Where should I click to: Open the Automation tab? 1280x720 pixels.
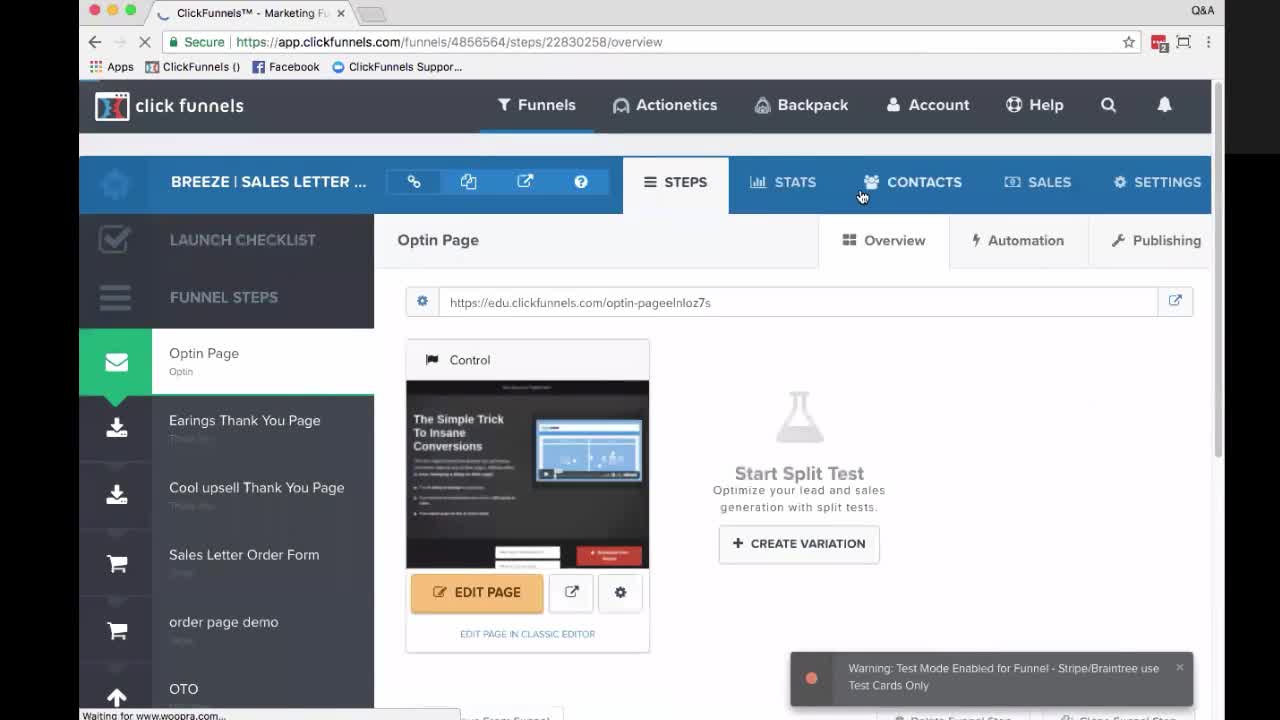click(x=1018, y=240)
